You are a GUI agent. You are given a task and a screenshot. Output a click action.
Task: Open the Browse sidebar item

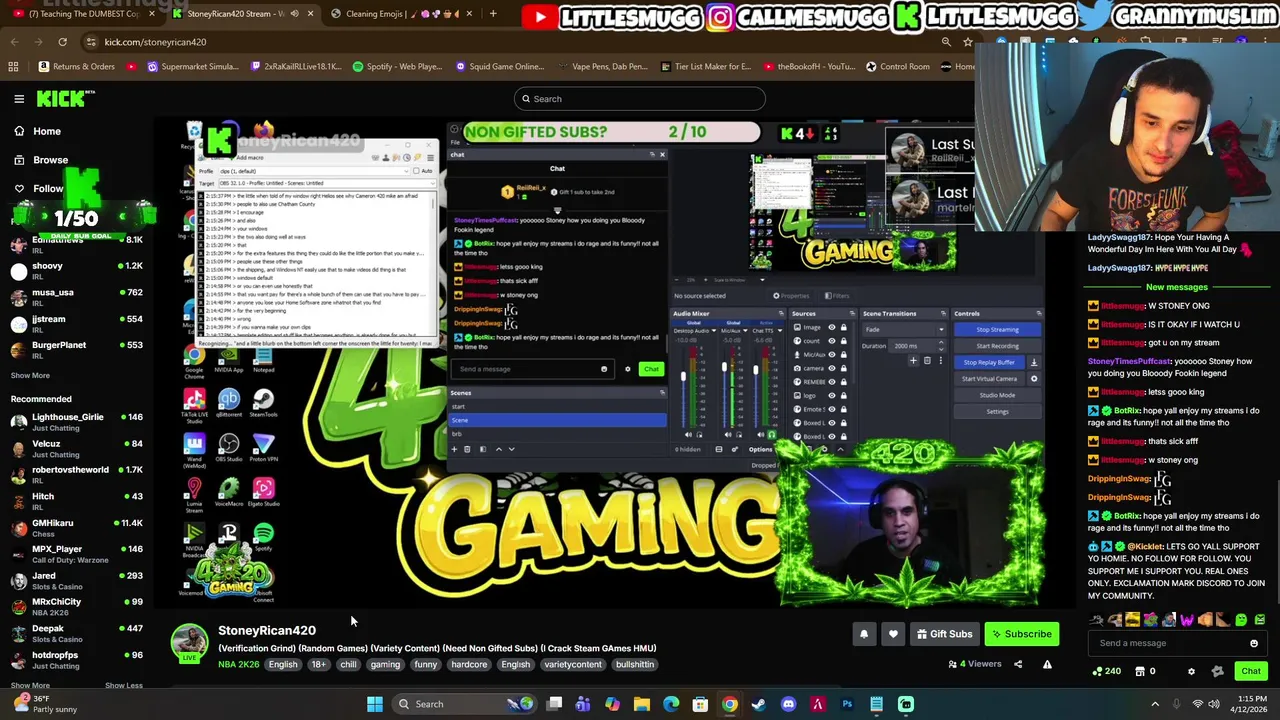click(x=50, y=160)
